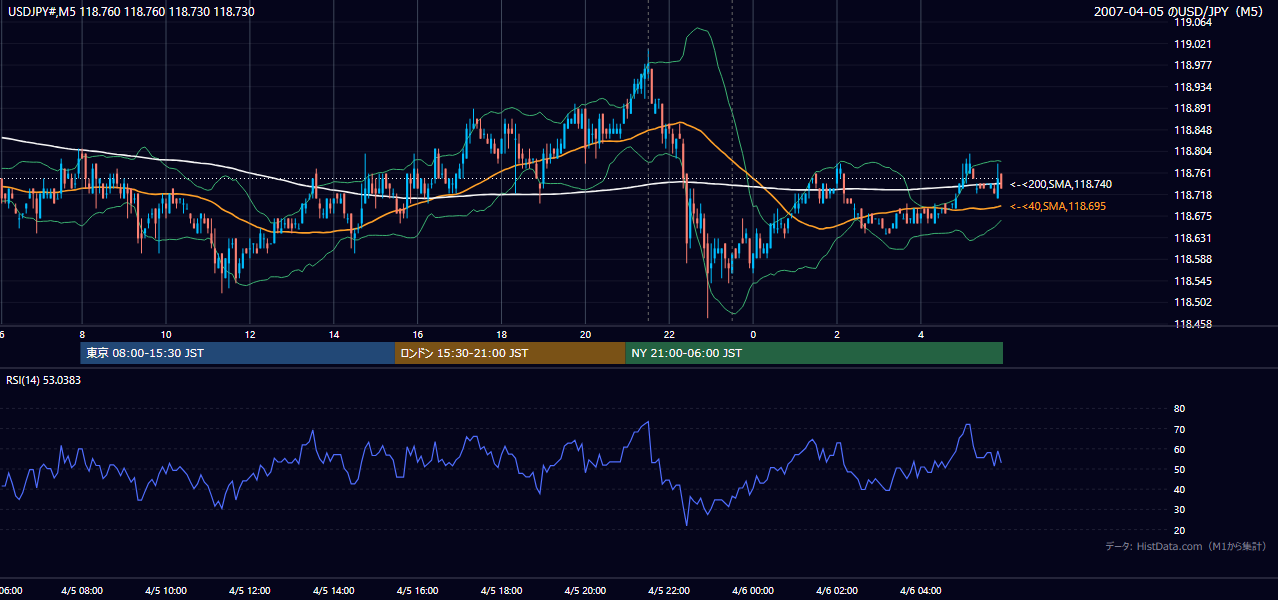This screenshot has width=1278, height=600.
Task: Click RSI scale level 80
Action: tap(1180, 409)
